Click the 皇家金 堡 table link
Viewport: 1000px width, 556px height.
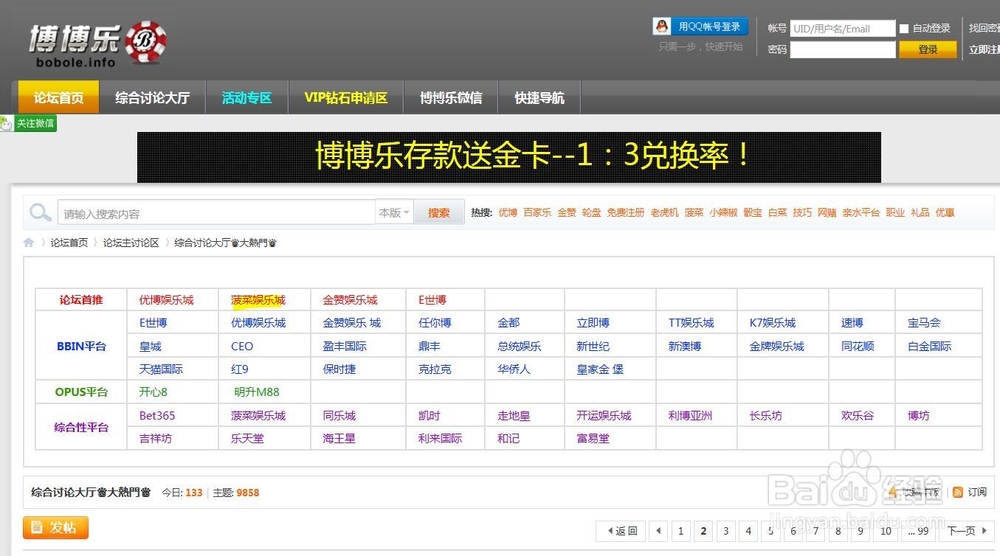click(x=600, y=369)
